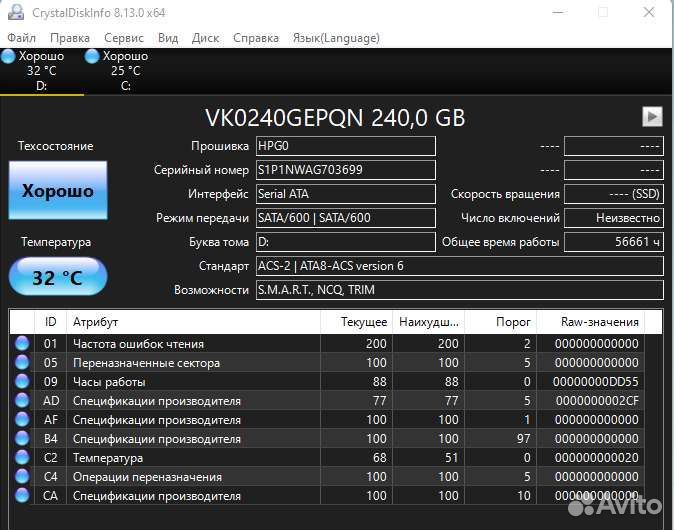Viewport: 674px width, 530px height.
Task: Open the Файл menu
Action: 21,38
